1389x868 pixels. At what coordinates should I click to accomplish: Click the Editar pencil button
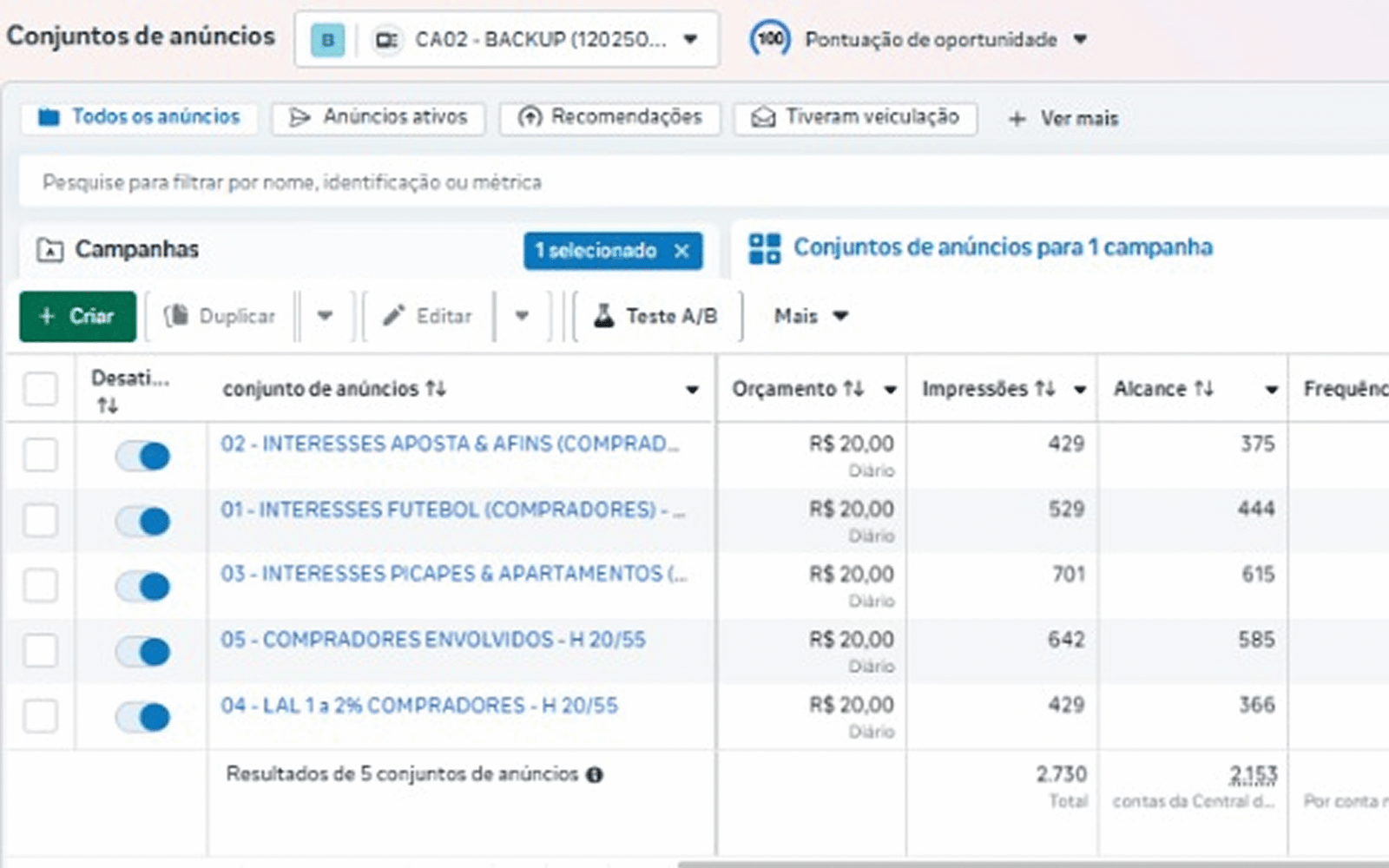click(x=428, y=317)
